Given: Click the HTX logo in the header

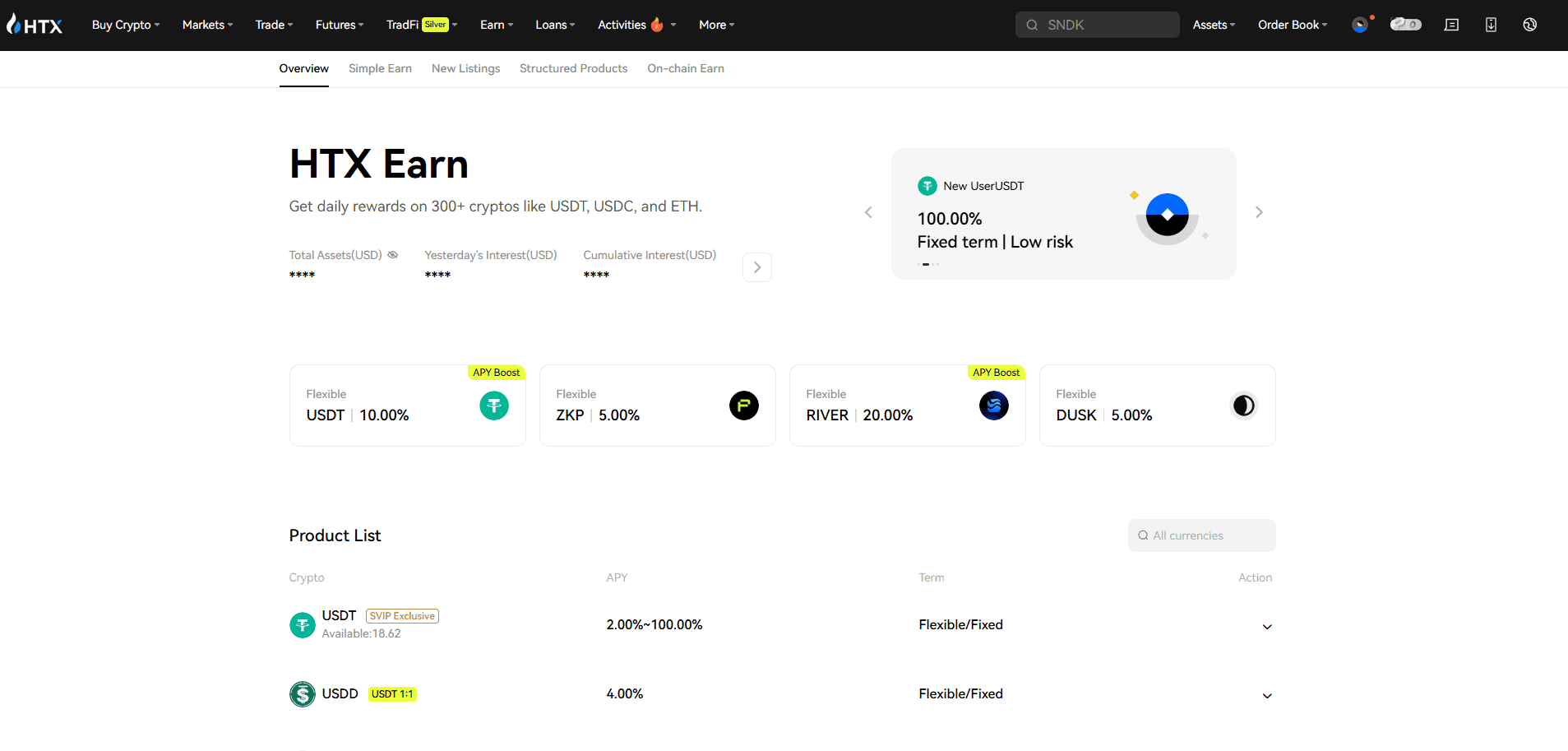Looking at the screenshot, I should coord(35,25).
